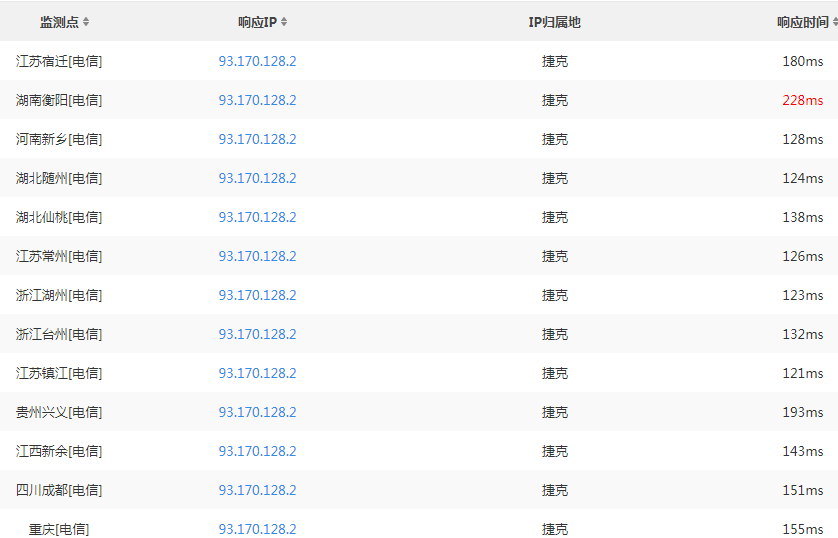Click 捷克 location in 湖南衡阳 row
The width and height of the screenshot is (838, 538).
(x=555, y=100)
